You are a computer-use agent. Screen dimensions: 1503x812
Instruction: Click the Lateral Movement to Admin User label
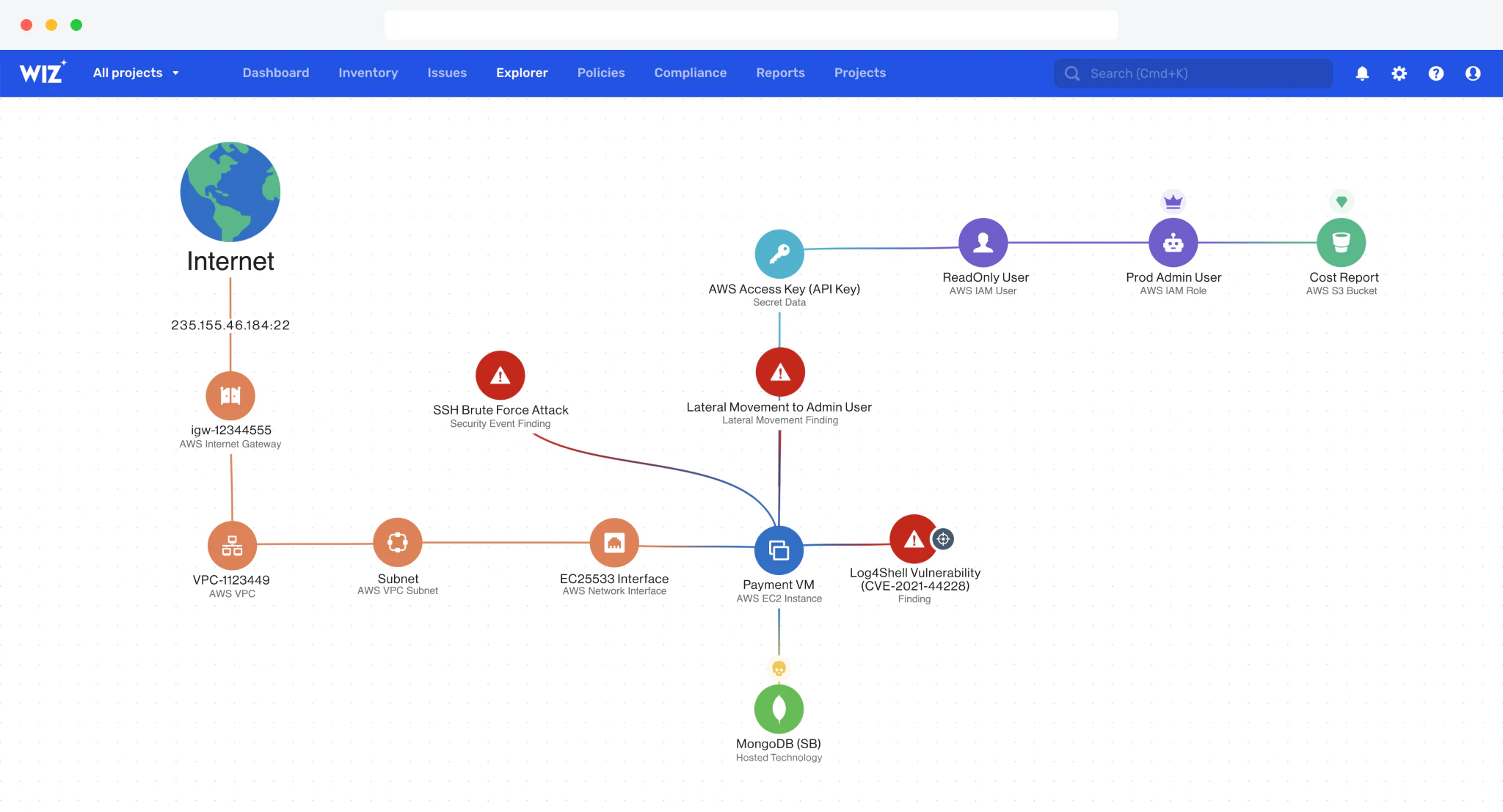(x=779, y=407)
